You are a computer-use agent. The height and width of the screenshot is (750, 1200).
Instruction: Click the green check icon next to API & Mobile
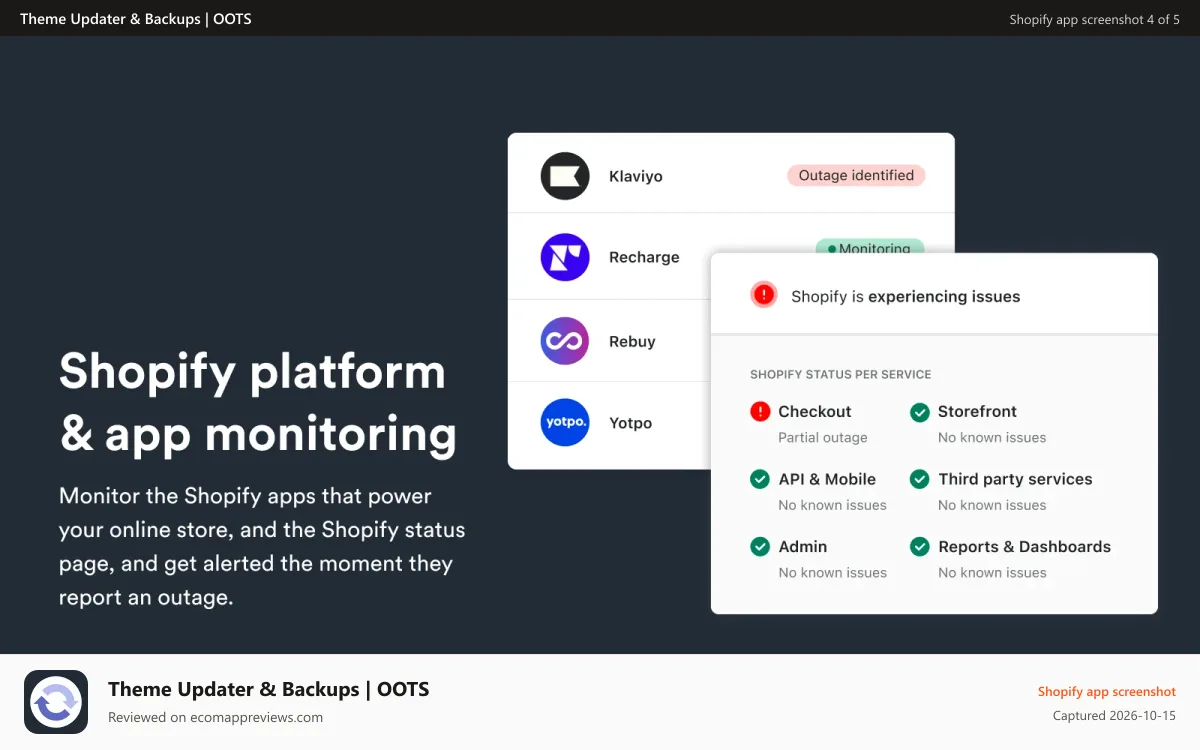pos(760,479)
